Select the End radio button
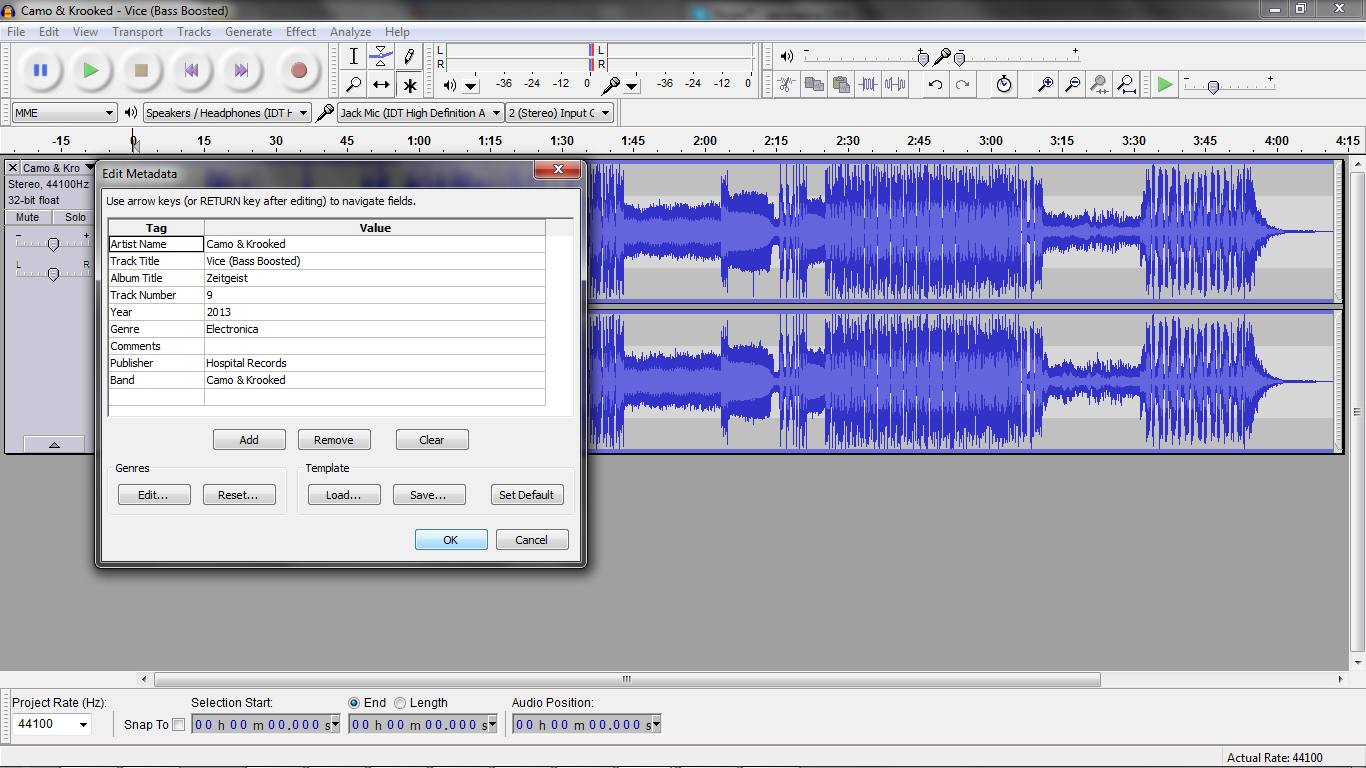The width and height of the screenshot is (1366, 768). click(x=354, y=703)
